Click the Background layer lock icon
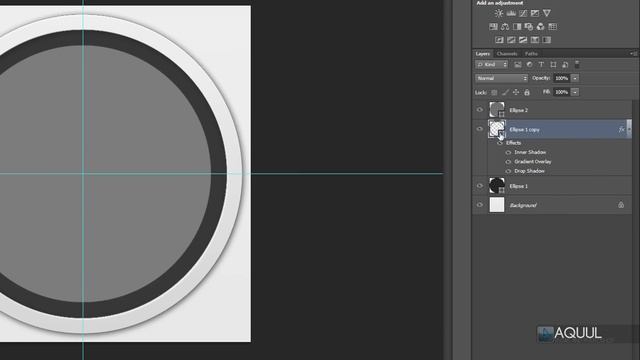640x360 pixels. [x=621, y=205]
